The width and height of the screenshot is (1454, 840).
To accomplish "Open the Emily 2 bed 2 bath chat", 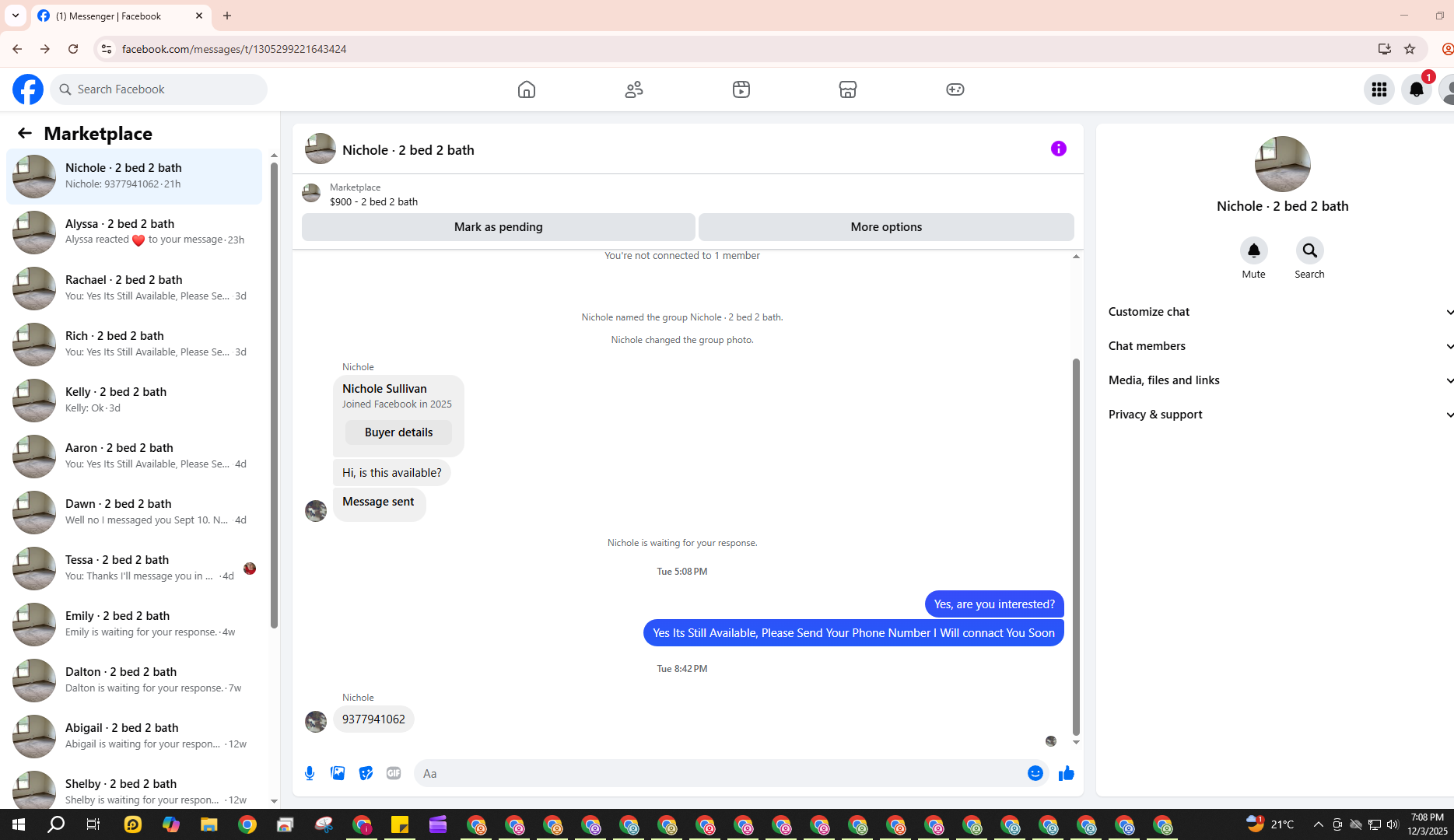I will coord(134,625).
